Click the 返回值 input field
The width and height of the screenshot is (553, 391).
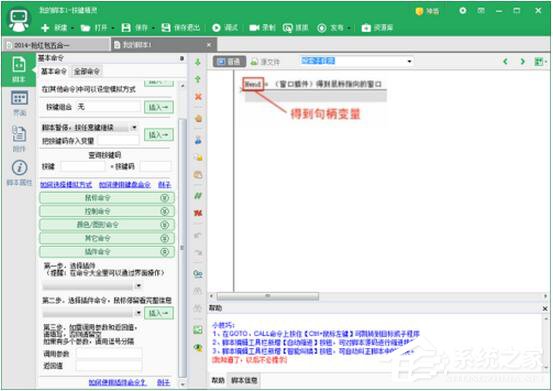tap(109, 366)
